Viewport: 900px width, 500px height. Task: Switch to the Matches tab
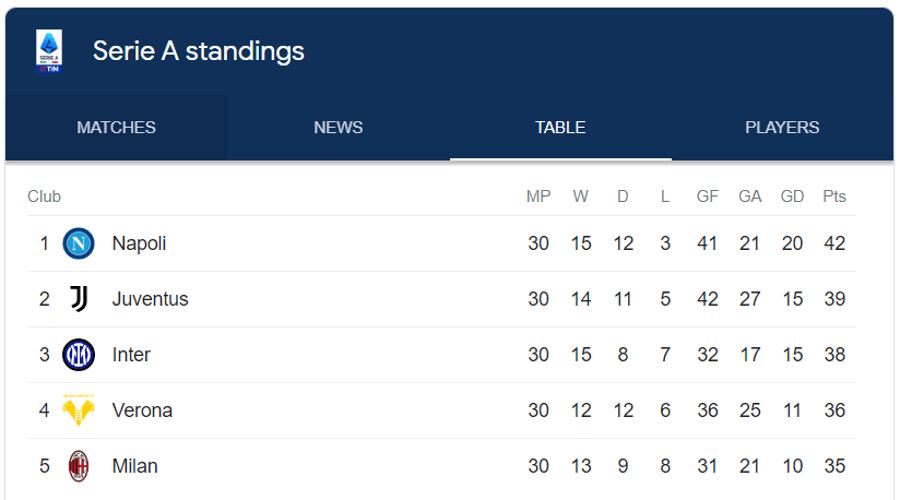116,128
